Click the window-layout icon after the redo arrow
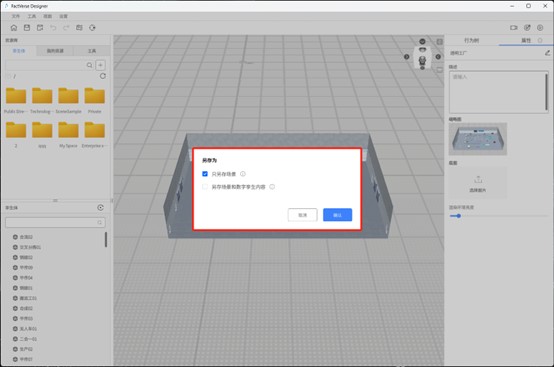 tap(79, 28)
